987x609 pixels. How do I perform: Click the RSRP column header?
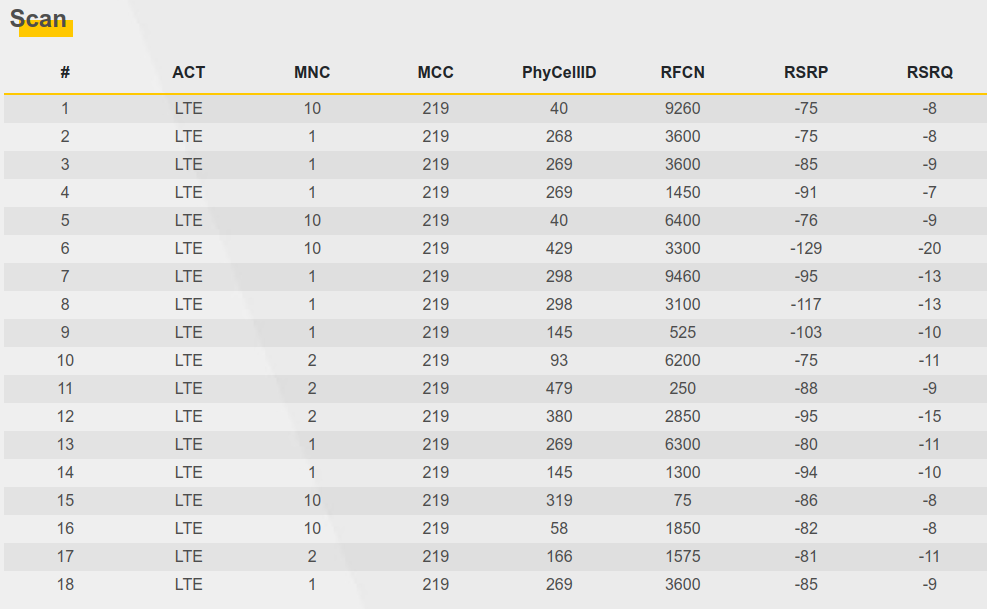pyautogui.click(x=806, y=72)
